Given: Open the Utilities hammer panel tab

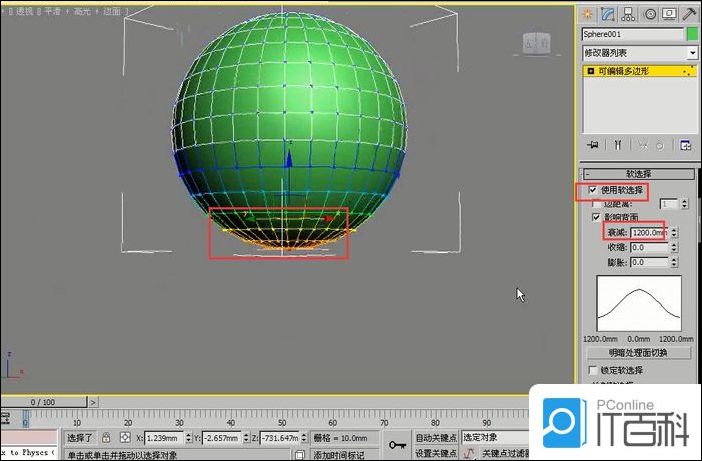Looking at the screenshot, I should [x=689, y=12].
